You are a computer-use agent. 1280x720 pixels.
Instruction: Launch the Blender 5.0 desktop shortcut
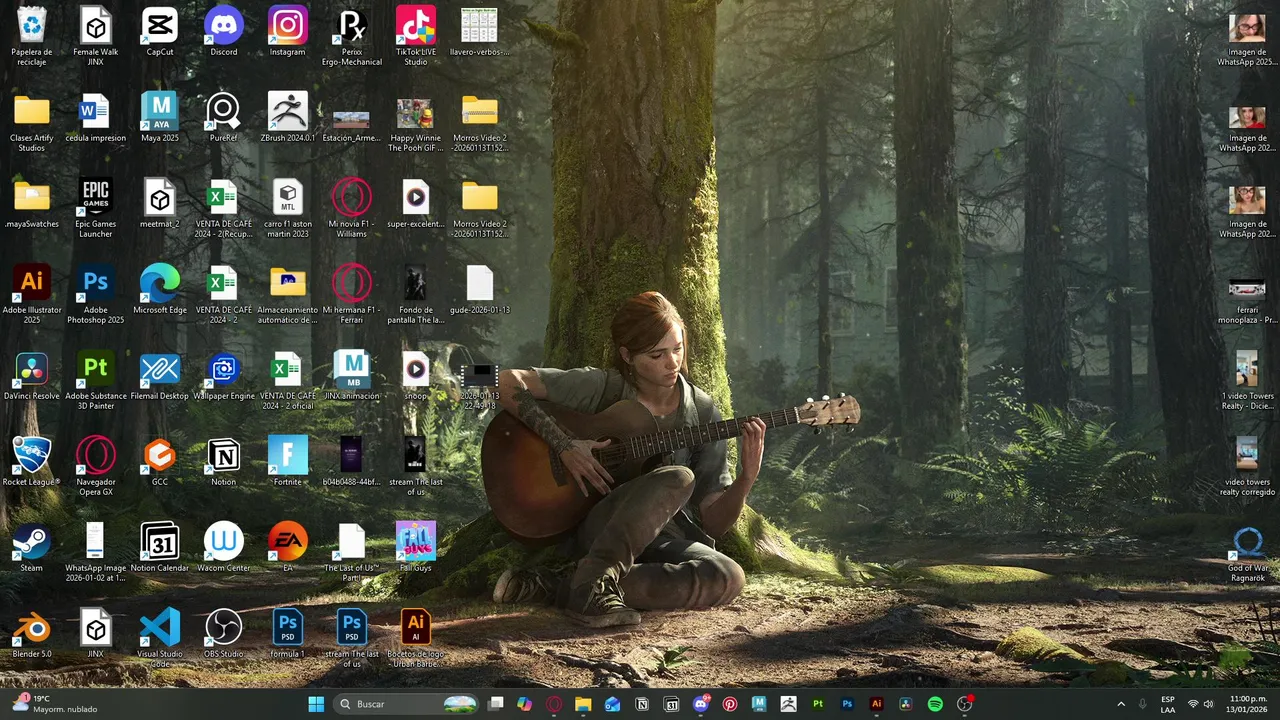tap(32, 634)
